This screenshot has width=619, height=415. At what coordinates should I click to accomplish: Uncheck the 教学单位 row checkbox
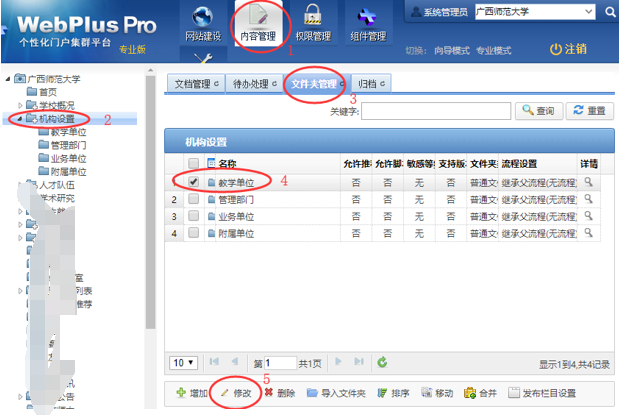coord(194,183)
